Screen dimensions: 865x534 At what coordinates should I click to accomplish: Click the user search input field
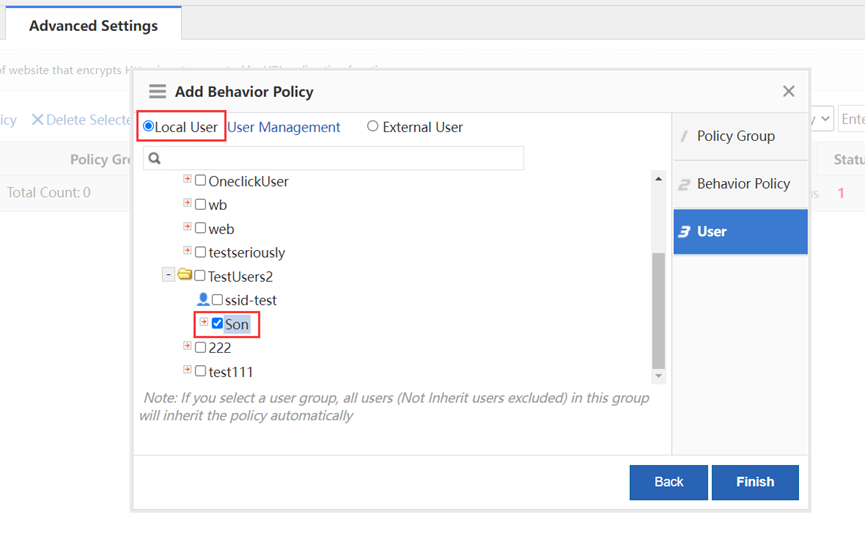click(x=340, y=158)
